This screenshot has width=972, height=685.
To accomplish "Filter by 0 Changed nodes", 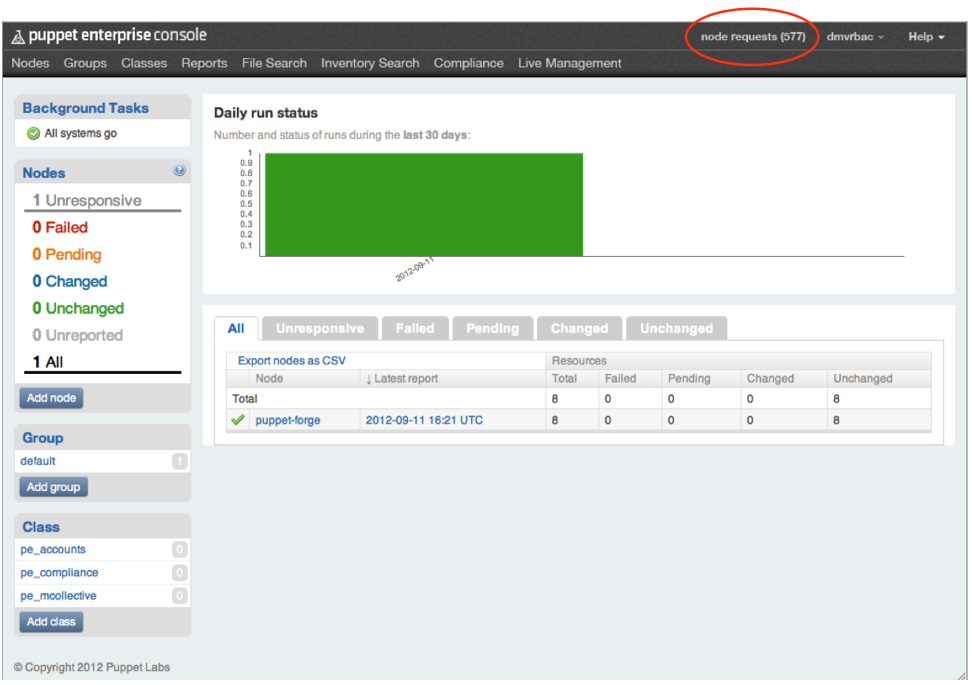I will point(70,281).
